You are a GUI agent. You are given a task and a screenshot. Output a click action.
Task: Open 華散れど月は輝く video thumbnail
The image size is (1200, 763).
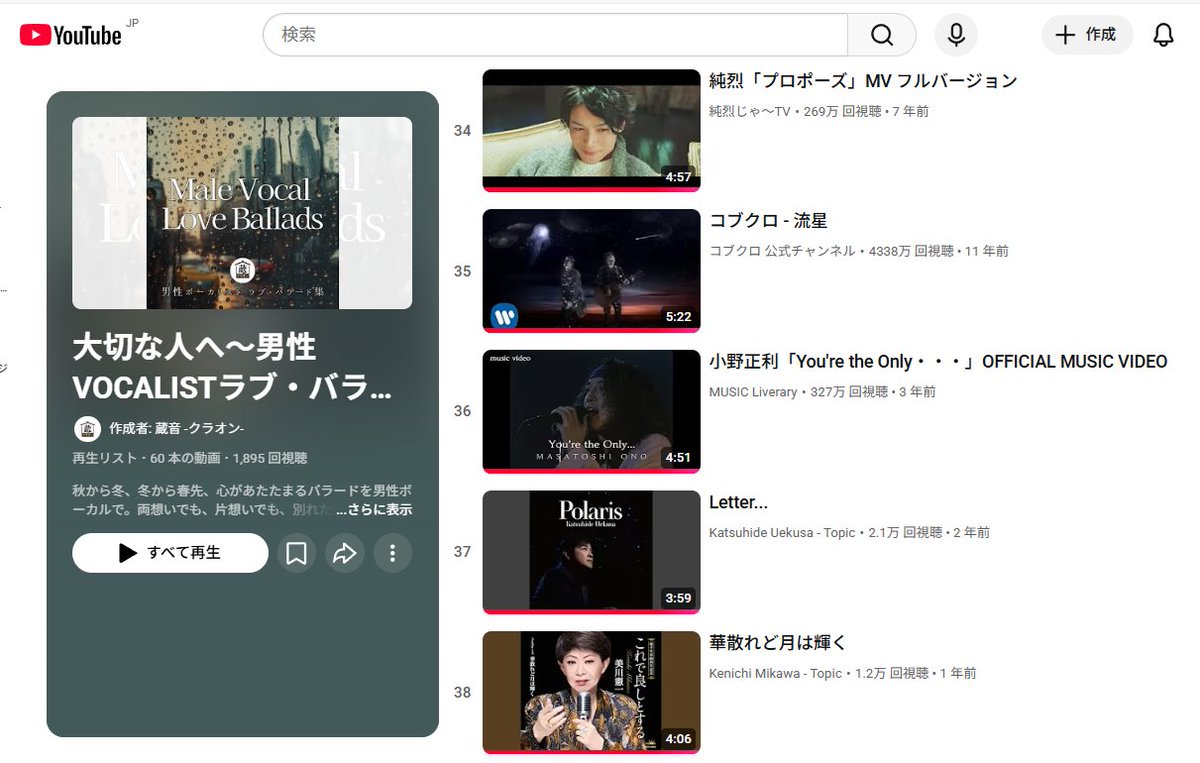coord(591,692)
